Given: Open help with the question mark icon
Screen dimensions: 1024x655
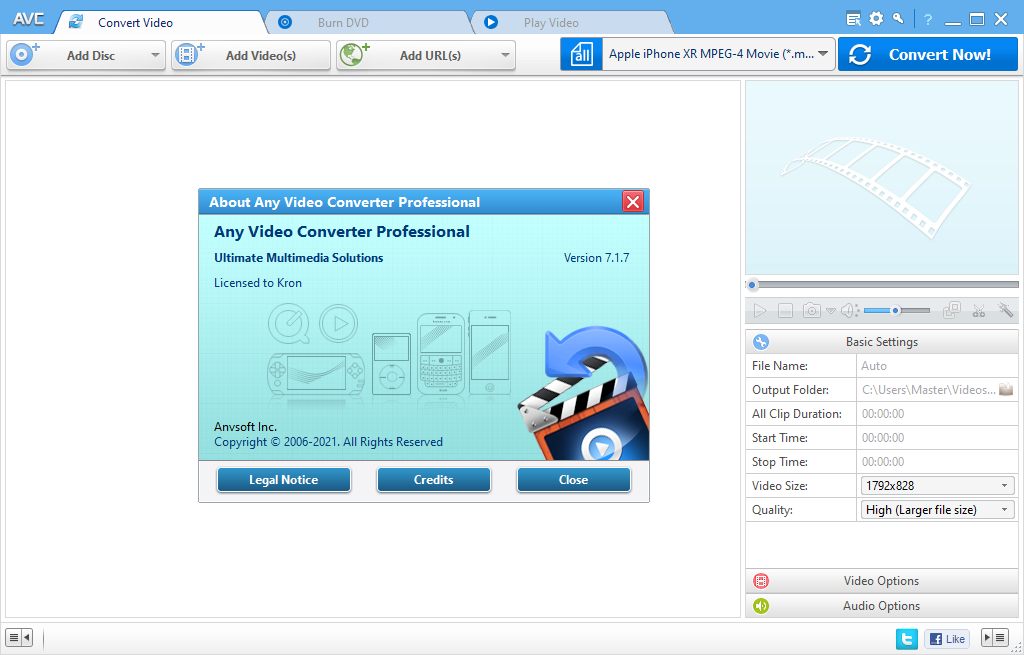Looking at the screenshot, I should tap(928, 20).
